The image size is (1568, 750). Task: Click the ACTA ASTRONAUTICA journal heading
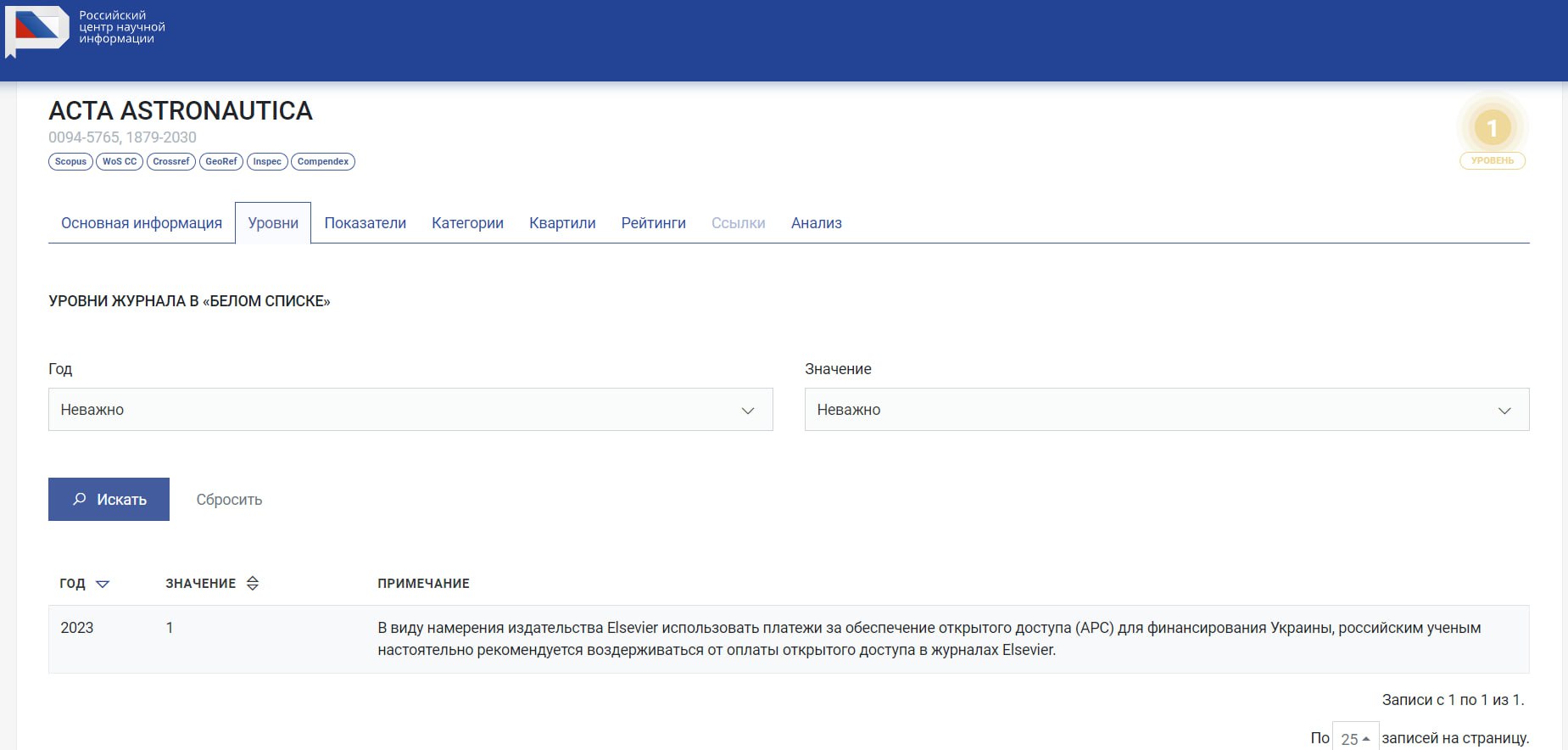click(x=181, y=110)
